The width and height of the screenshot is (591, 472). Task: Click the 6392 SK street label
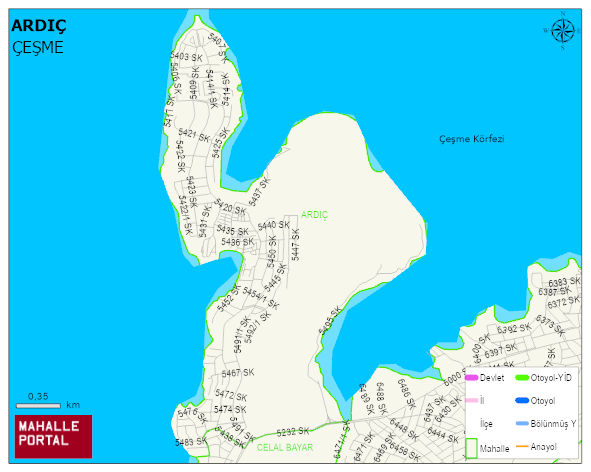[x=514, y=328]
